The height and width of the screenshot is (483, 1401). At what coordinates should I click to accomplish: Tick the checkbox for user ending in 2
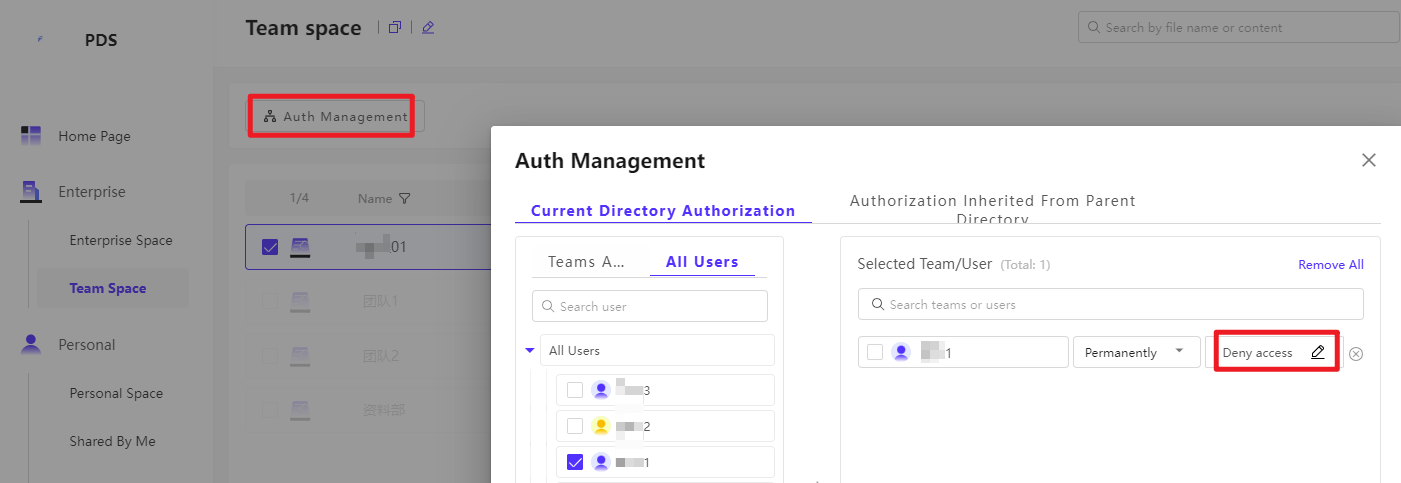coord(575,426)
